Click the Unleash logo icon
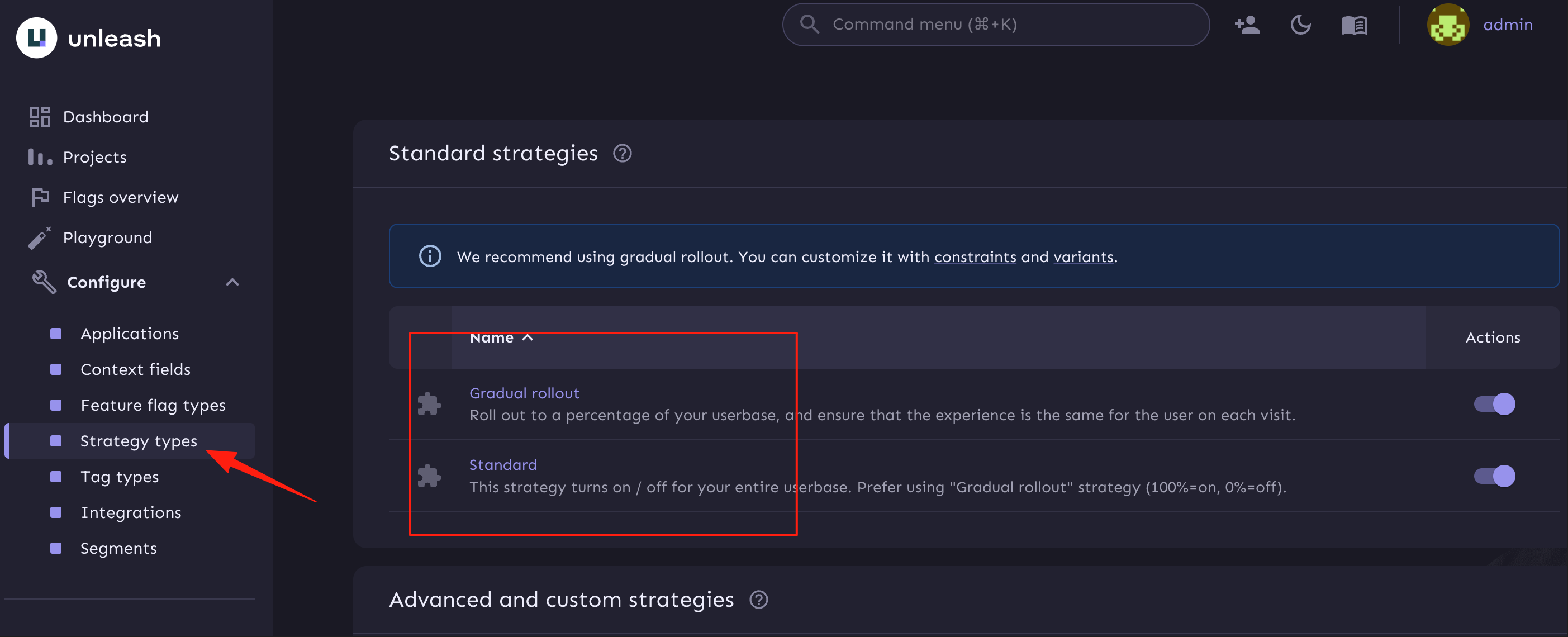 36,38
